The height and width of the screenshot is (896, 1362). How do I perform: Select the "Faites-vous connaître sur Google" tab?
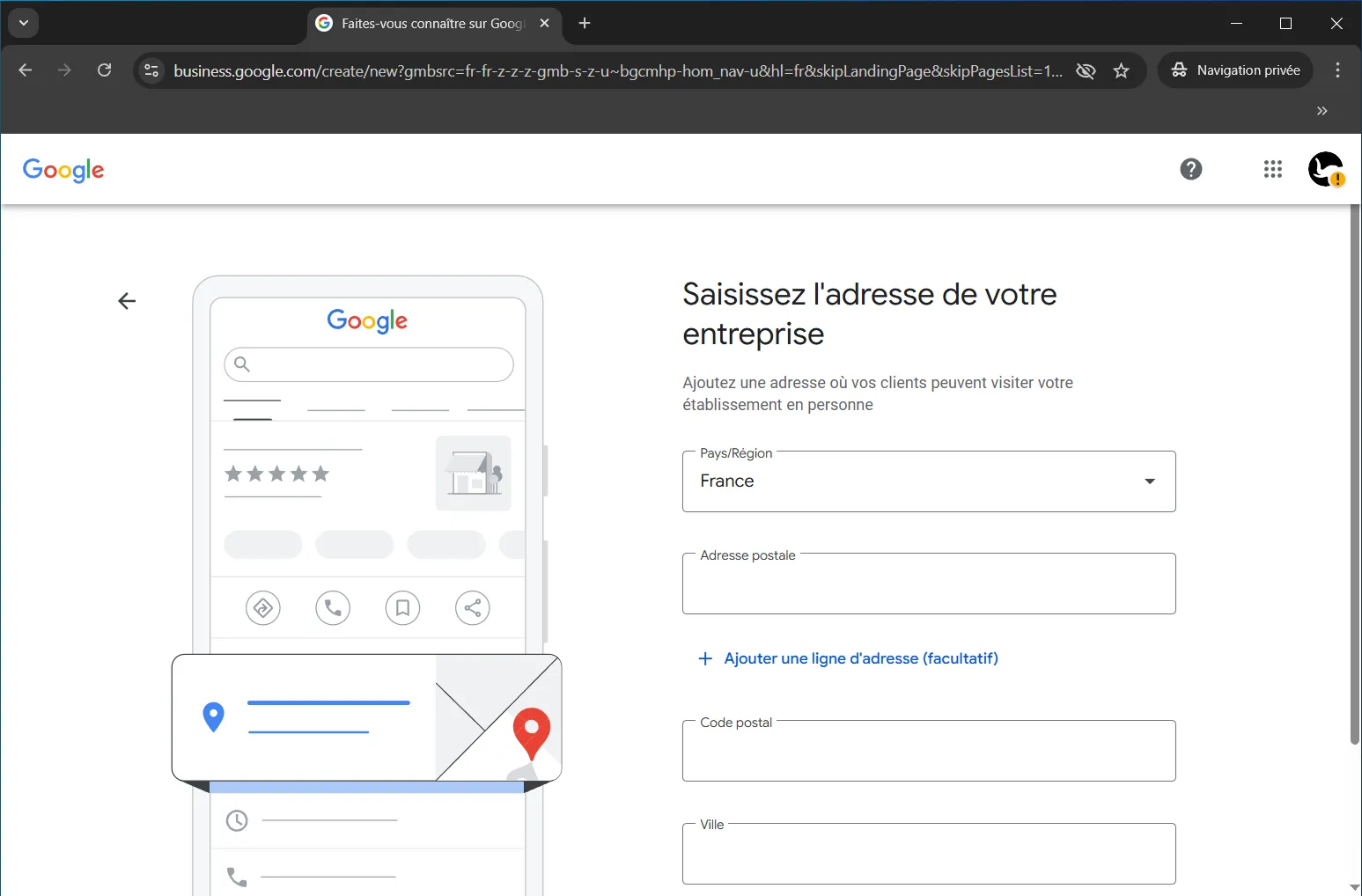423,24
